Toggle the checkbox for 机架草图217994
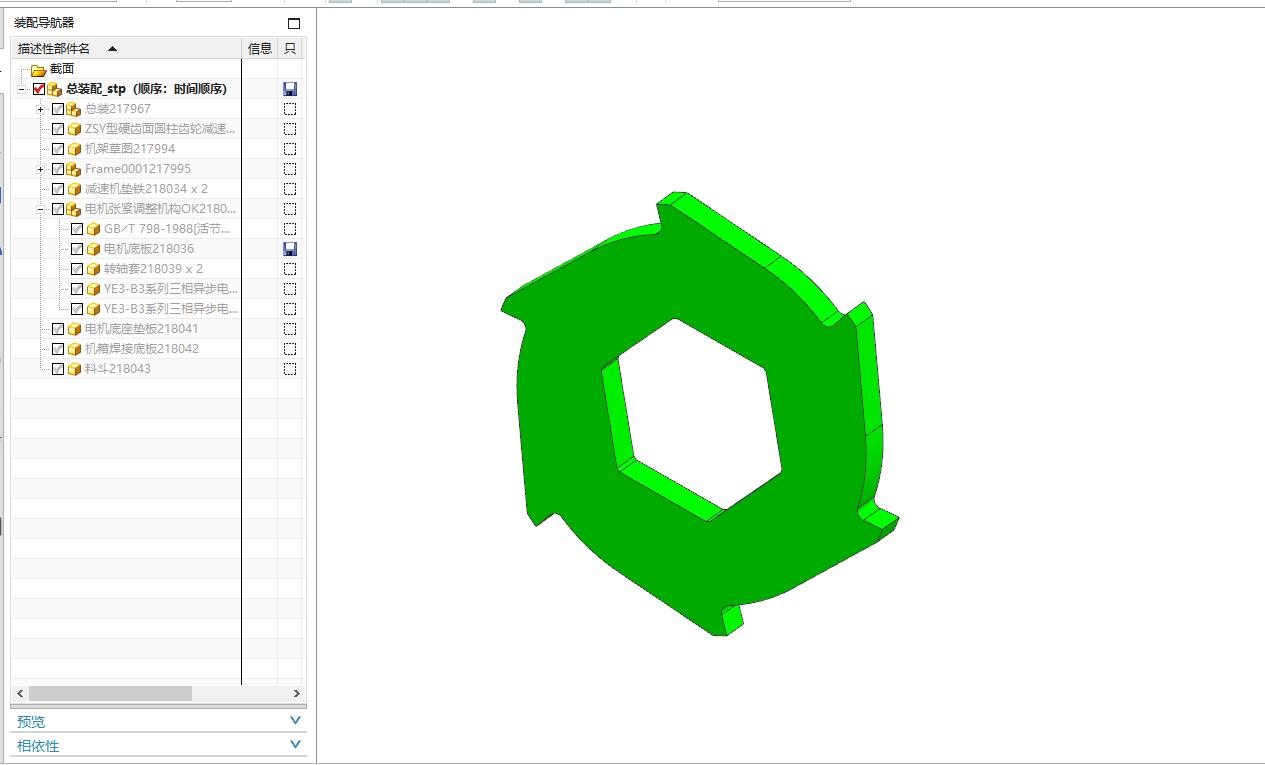Viewport: 1265px width, 765px height. click(x=58, y=149)
